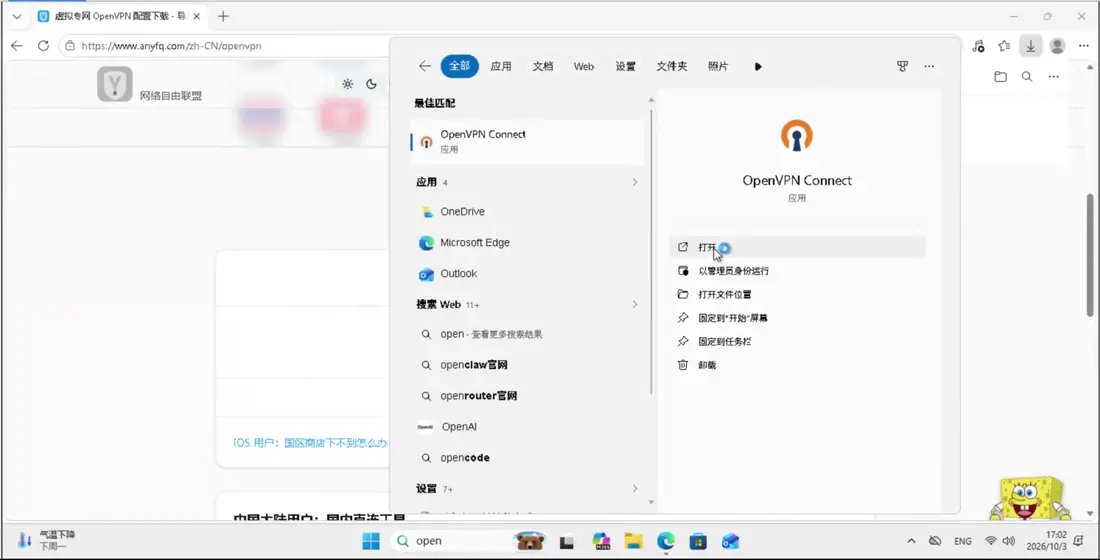
Task: Open Edge downloads toolbar button
Action: pyautogui.click(x=1031, y=46)
